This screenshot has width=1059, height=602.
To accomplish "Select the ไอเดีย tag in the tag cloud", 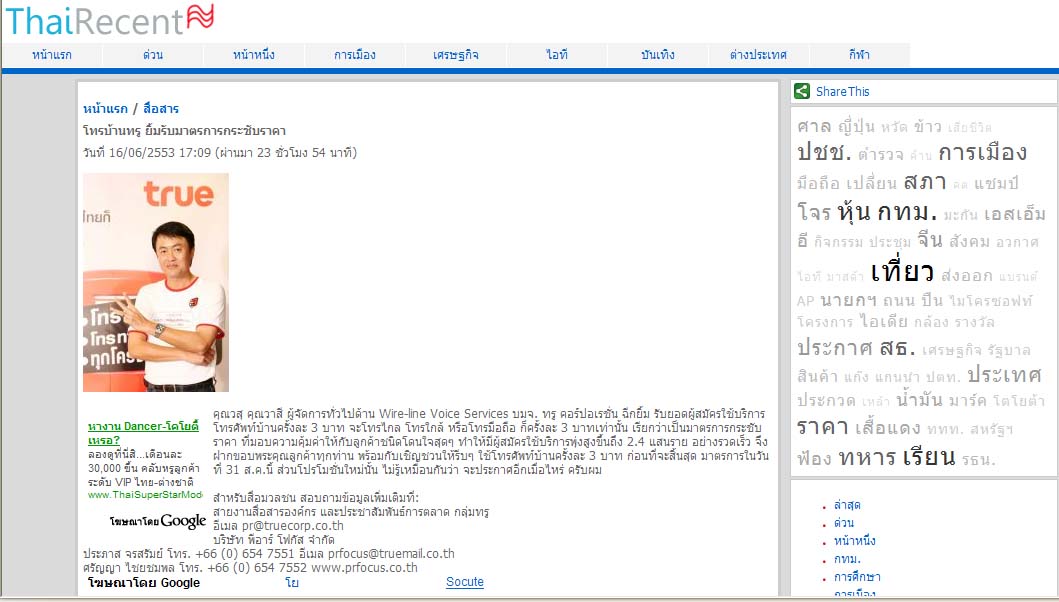I will (883, 321).
